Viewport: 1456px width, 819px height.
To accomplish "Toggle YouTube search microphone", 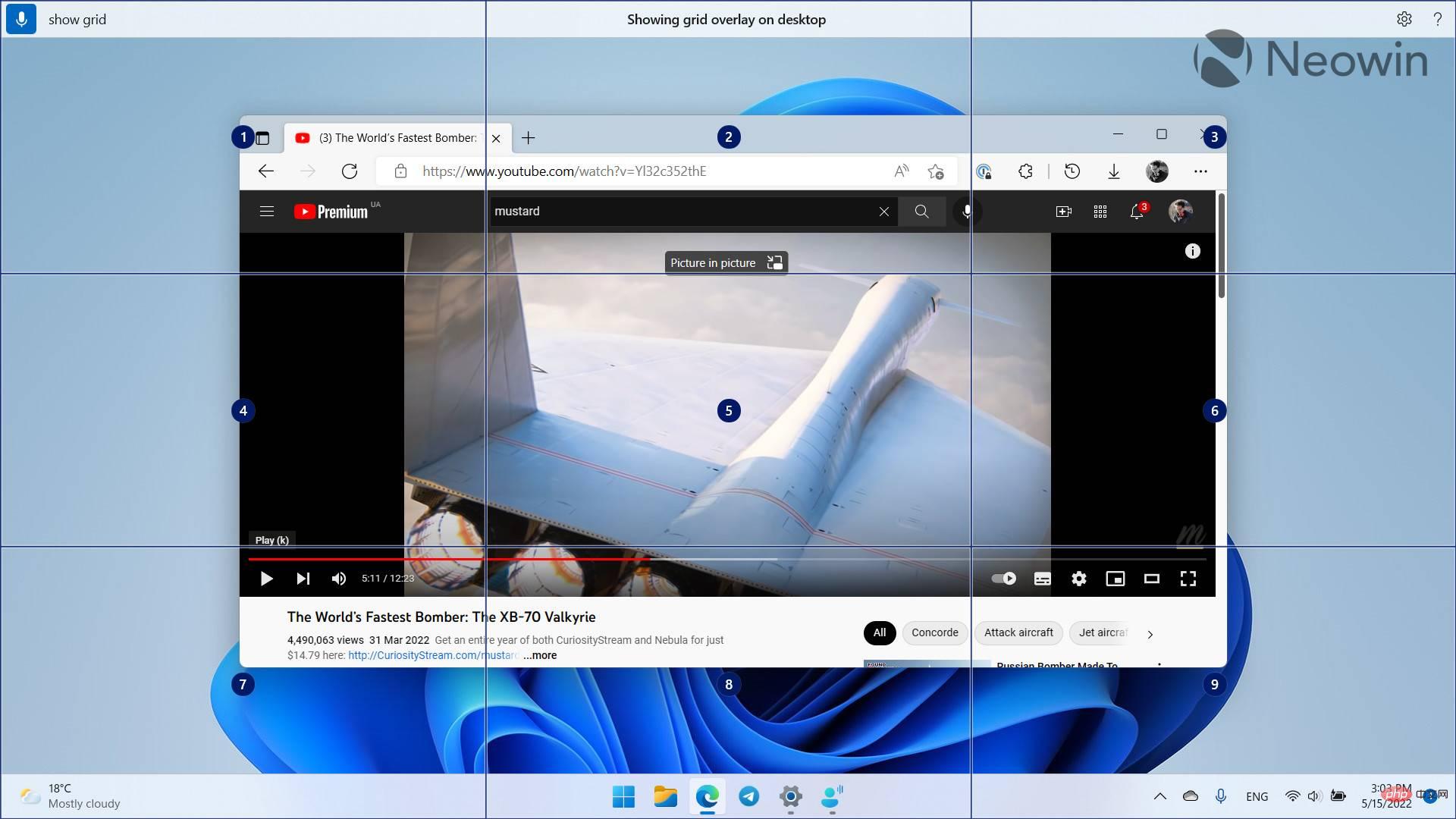I will (x=963, y=211).
